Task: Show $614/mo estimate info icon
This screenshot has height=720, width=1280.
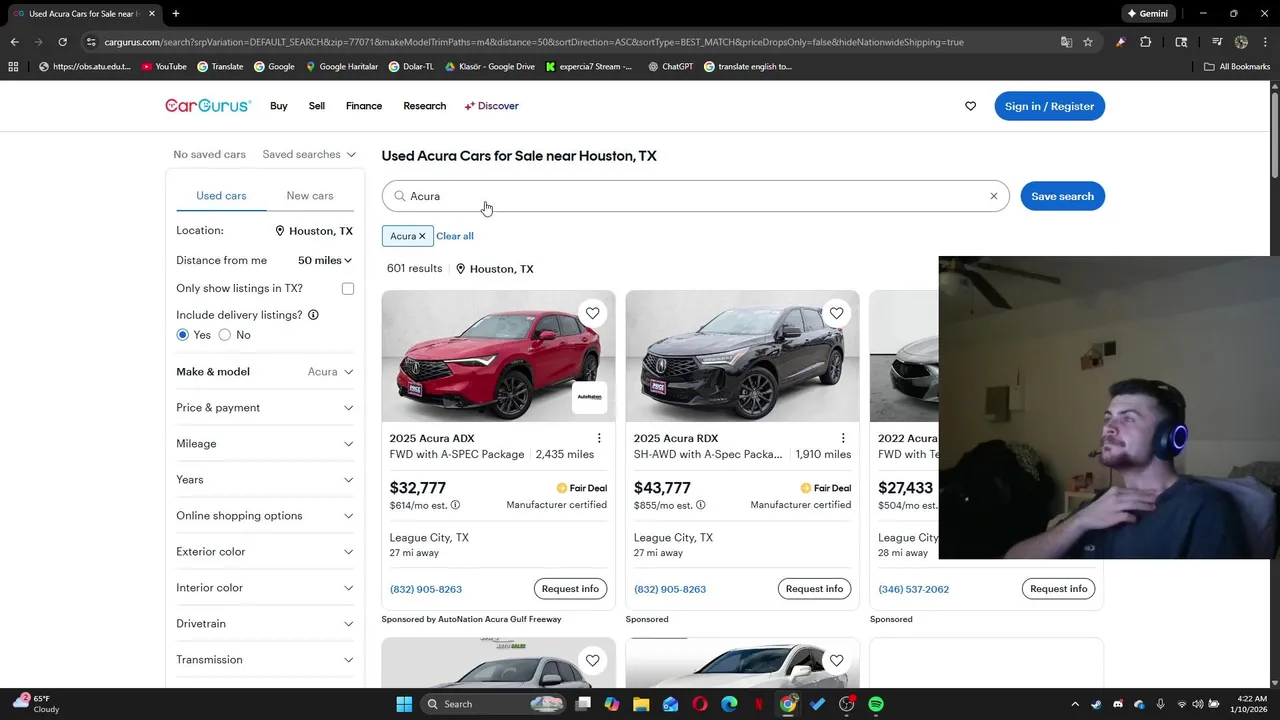Action: coord(455,505)
